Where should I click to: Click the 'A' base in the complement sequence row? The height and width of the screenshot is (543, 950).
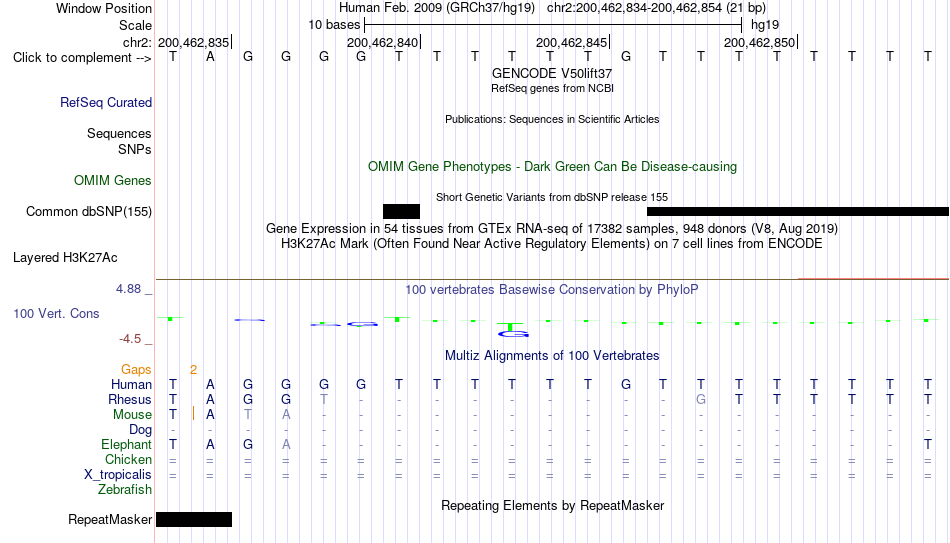(x=210, y=57)
